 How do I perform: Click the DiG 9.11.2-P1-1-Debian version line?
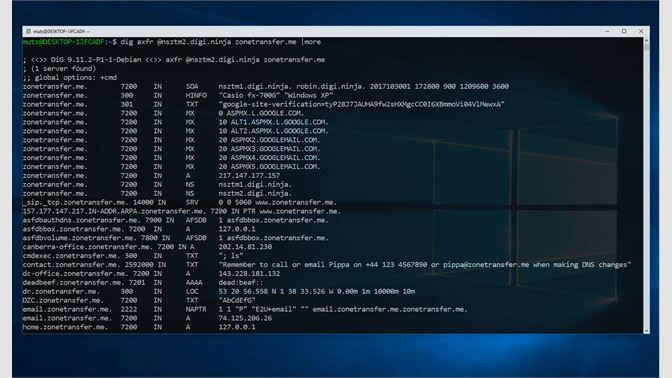click(174, 60)
